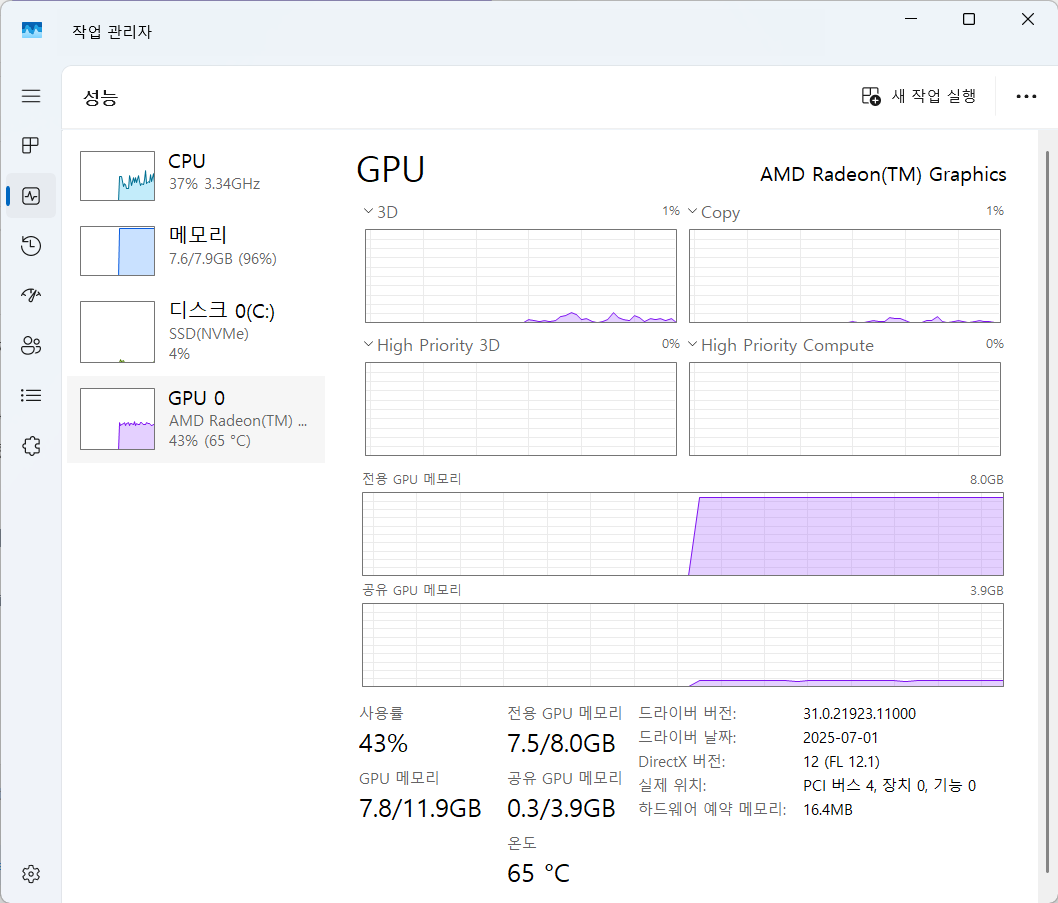
Task: Click the Copy engine usage graph
Action: tap(845, 276)
